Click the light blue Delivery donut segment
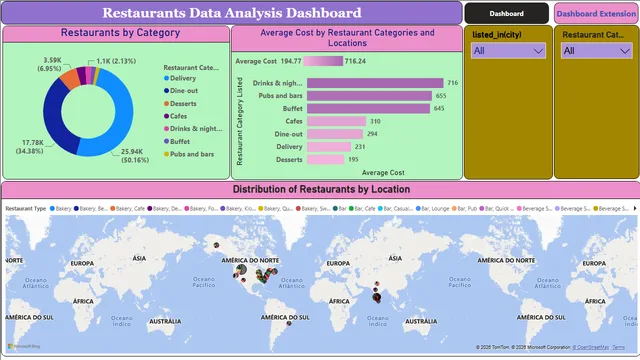Viewport: 640px width, 360px height. (123, 122)
